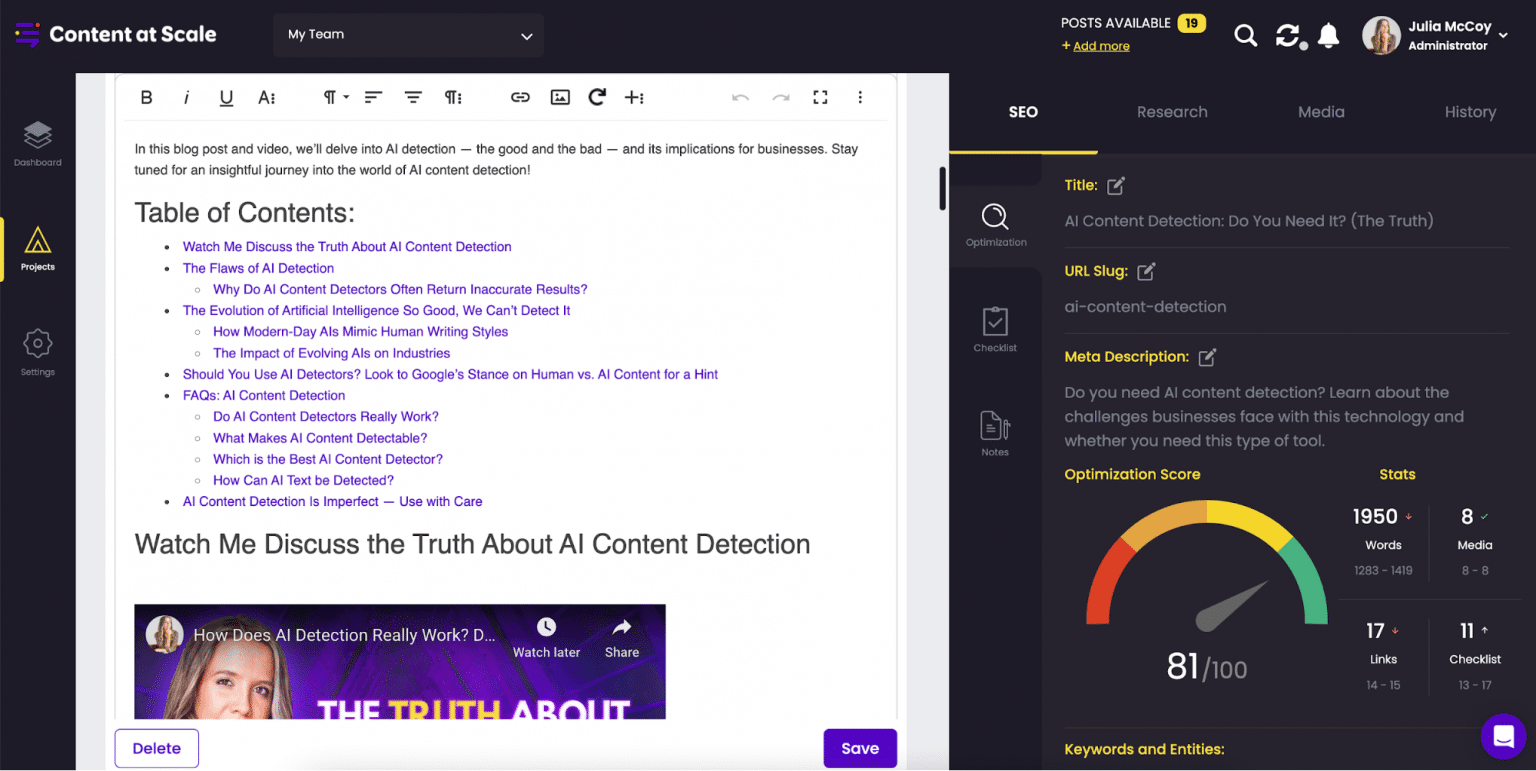The height and width of the screenshot is (771, 1536).
Task: Open the Notes panel
Action: (x=994, y=430)
